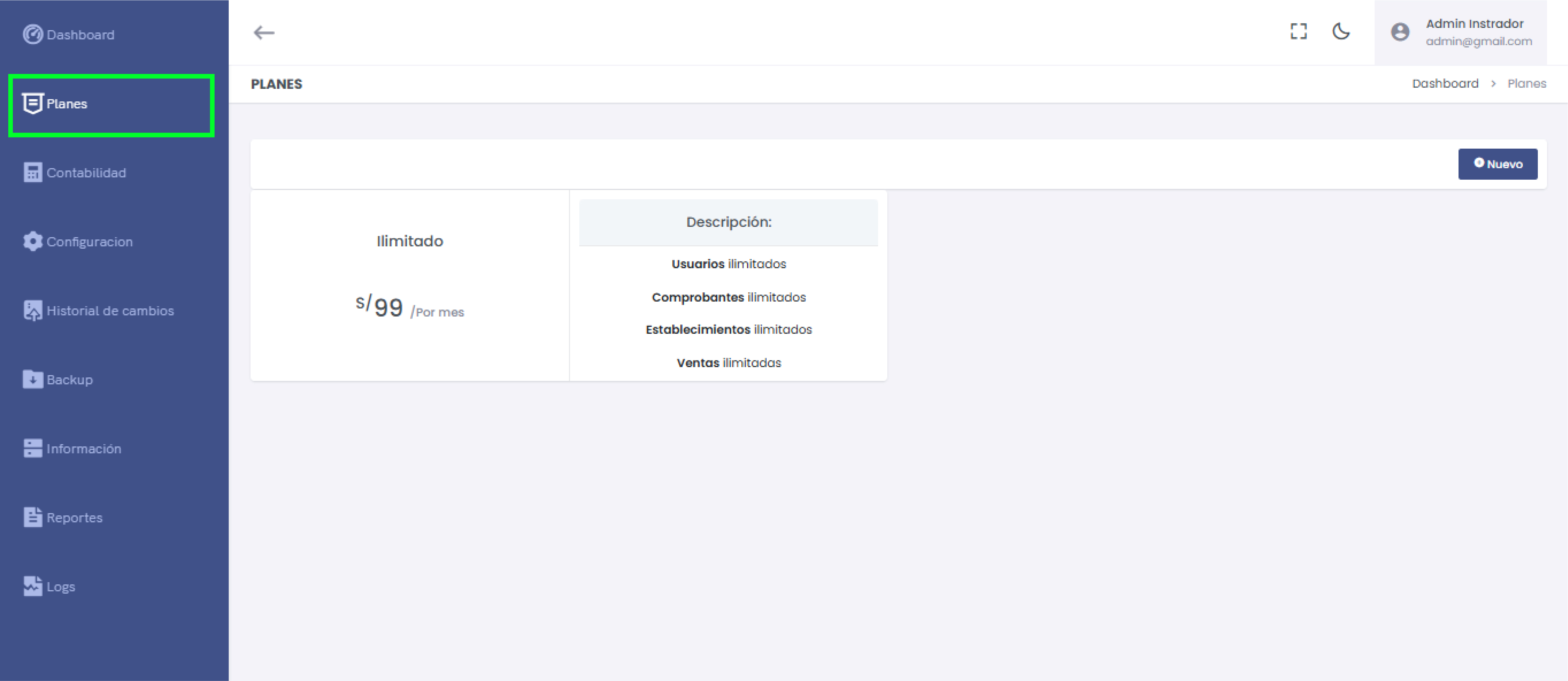1568x681 pixels.
Task: Click the Planes shield icon
Action: tap(32, 103)
